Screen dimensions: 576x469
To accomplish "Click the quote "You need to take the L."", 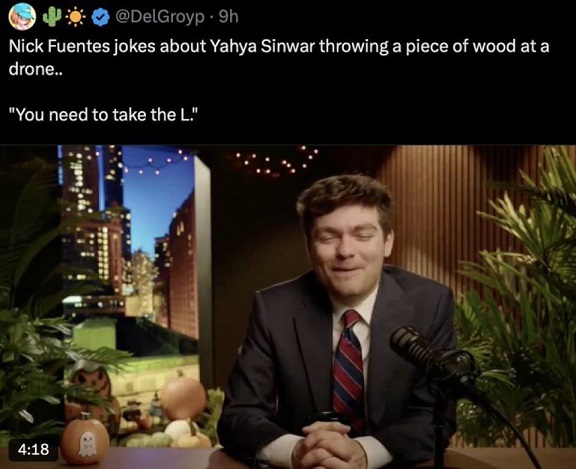I will 103,115.
